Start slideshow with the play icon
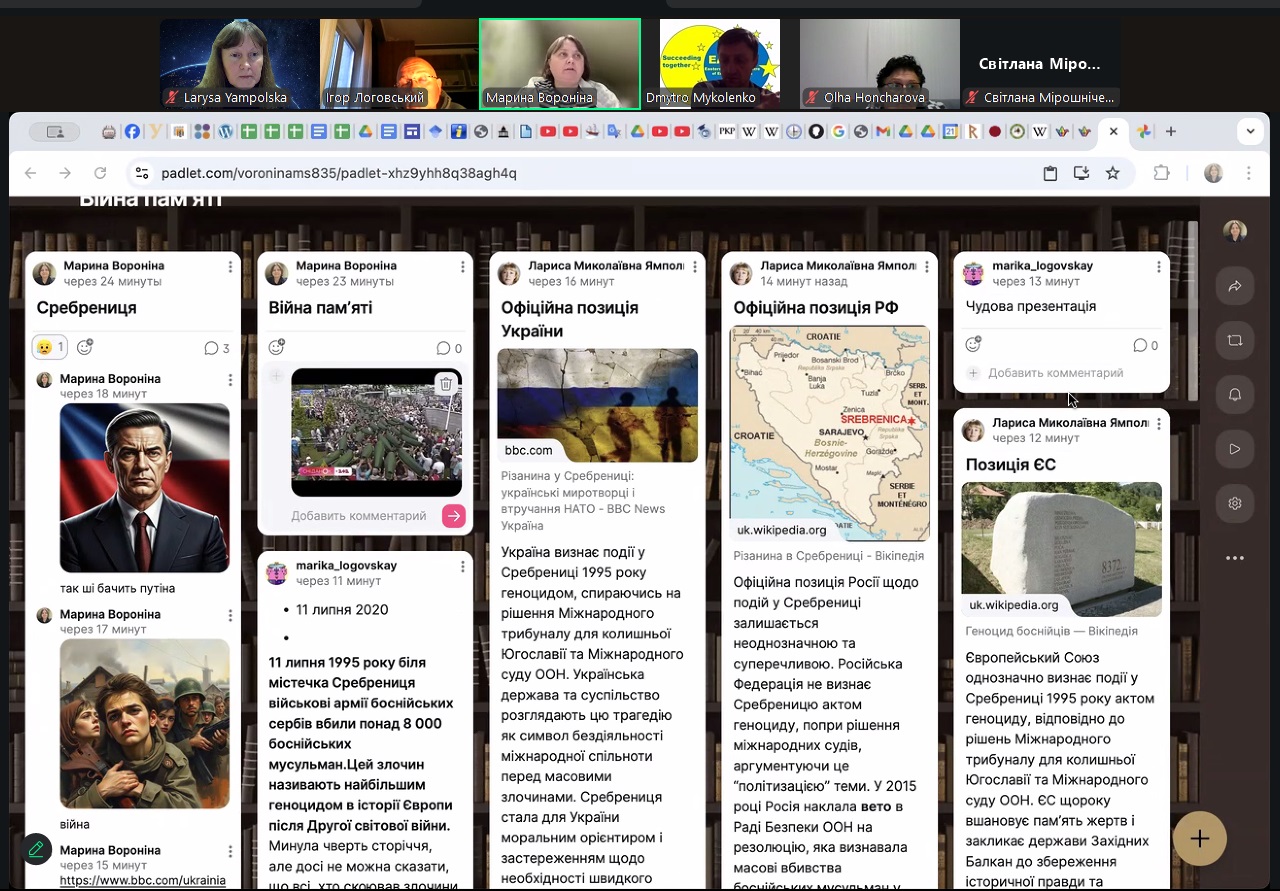 (1234, 449)
